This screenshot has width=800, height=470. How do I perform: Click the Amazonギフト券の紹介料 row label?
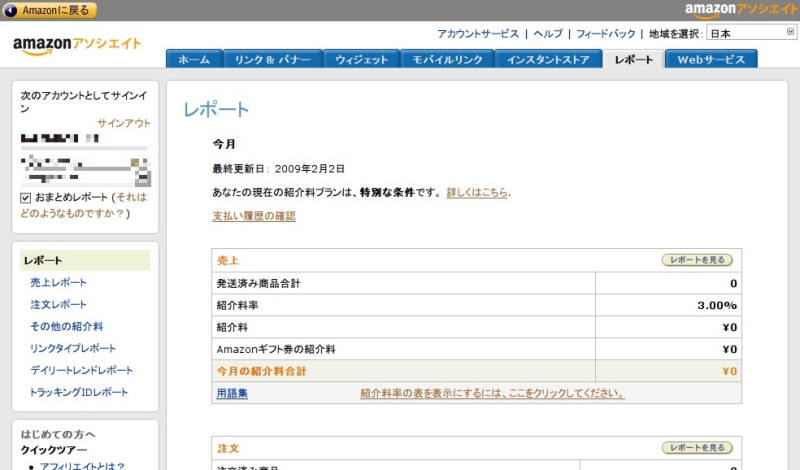point(276,350)
